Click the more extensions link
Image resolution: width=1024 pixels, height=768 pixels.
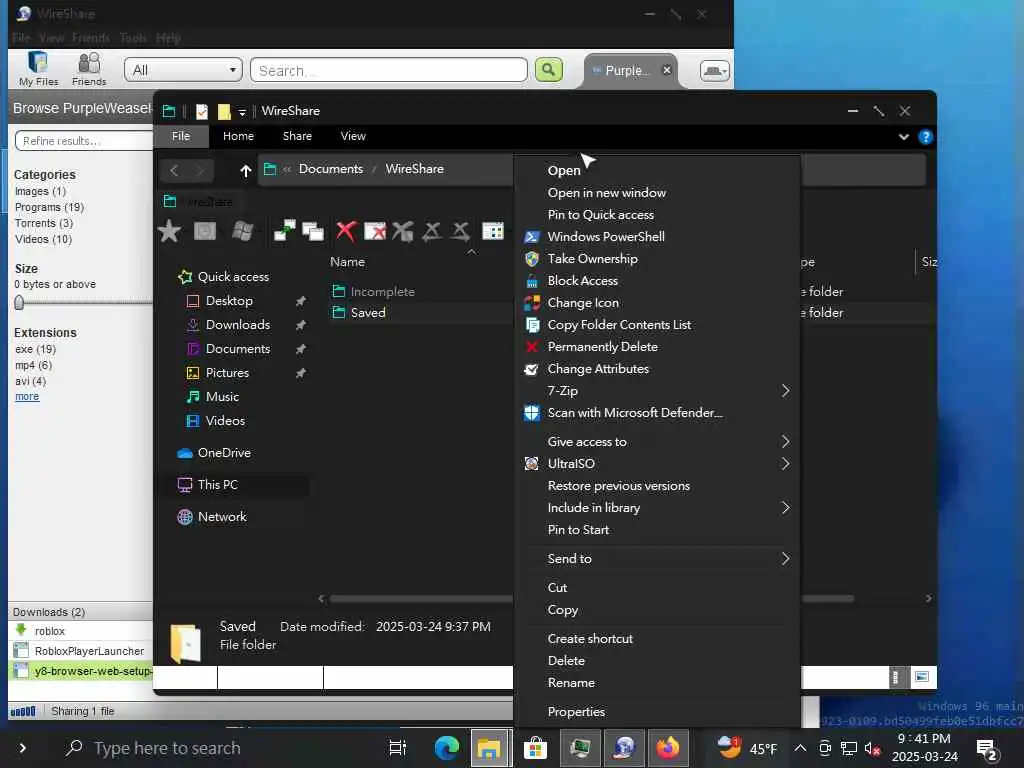coord(27,396)
